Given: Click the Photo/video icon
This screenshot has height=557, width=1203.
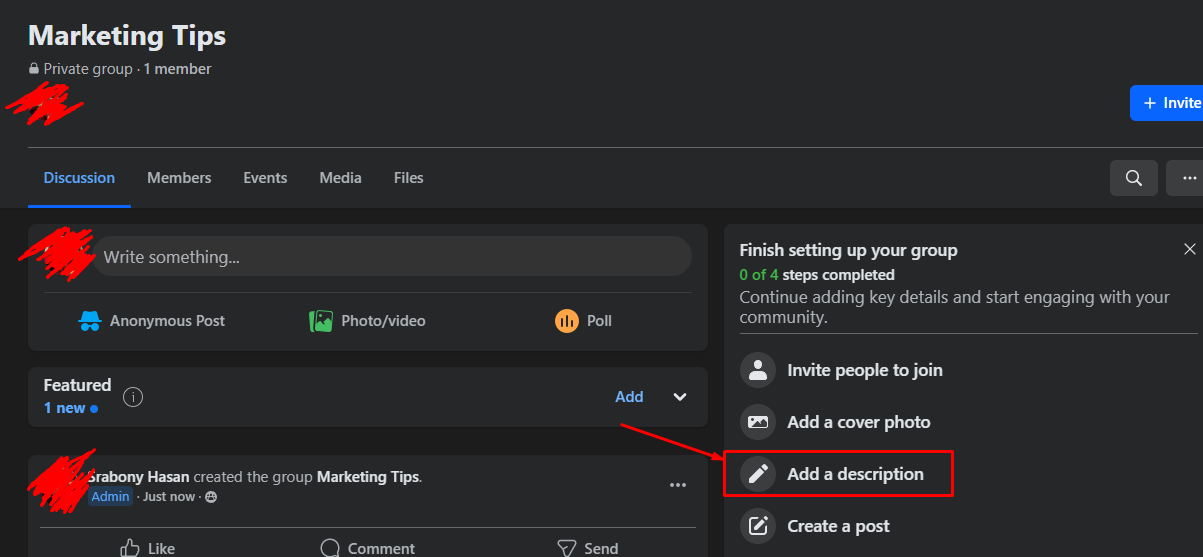Looking at the screenshot, I should click(x=321, y=321).
